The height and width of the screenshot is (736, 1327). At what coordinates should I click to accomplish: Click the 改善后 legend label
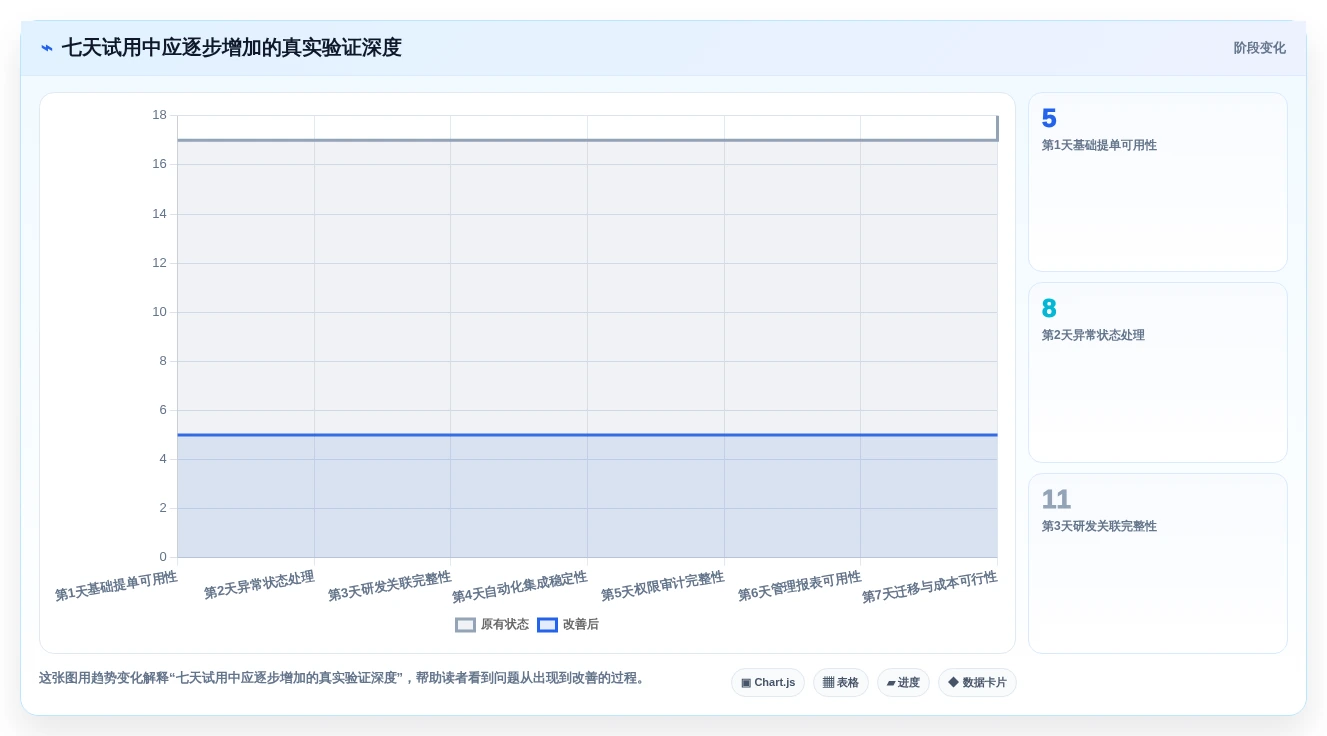pyautogui.click(x=581, y=625)
